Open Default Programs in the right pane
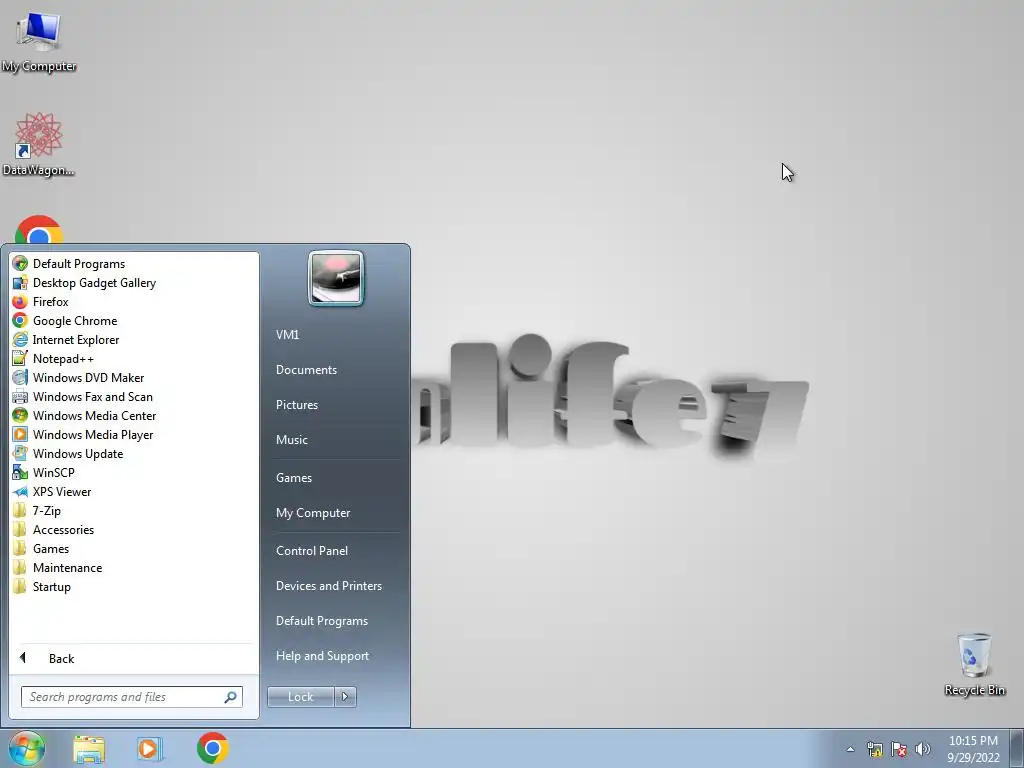The width and height of the screenshot is (1024, 768). (322, 621)
